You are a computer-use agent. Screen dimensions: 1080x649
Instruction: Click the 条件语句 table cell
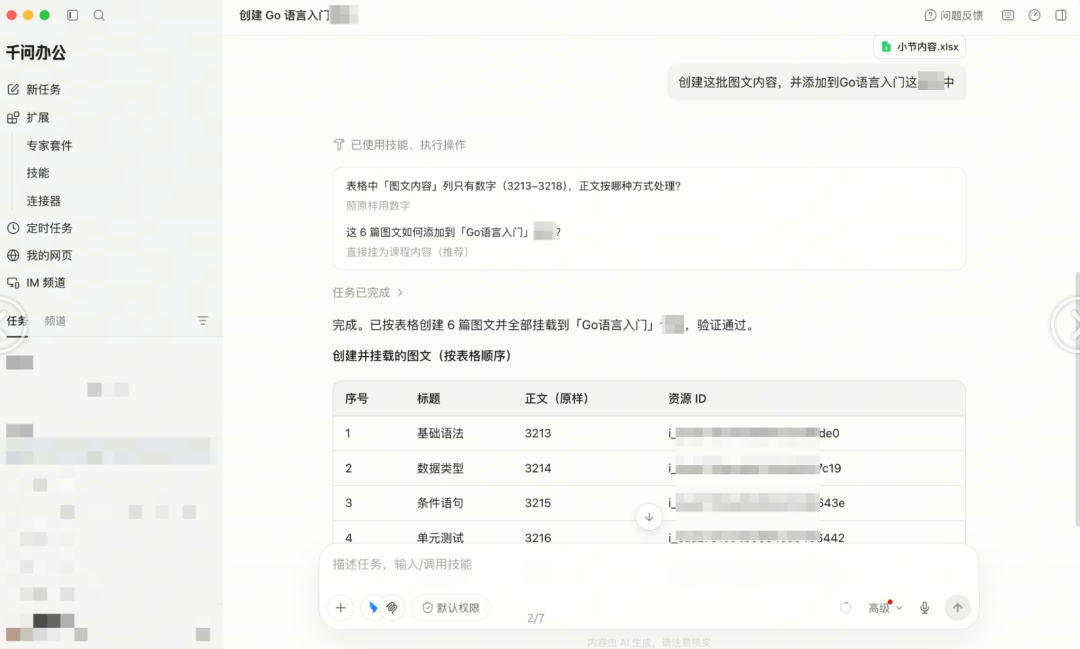[x=440, y=503]
